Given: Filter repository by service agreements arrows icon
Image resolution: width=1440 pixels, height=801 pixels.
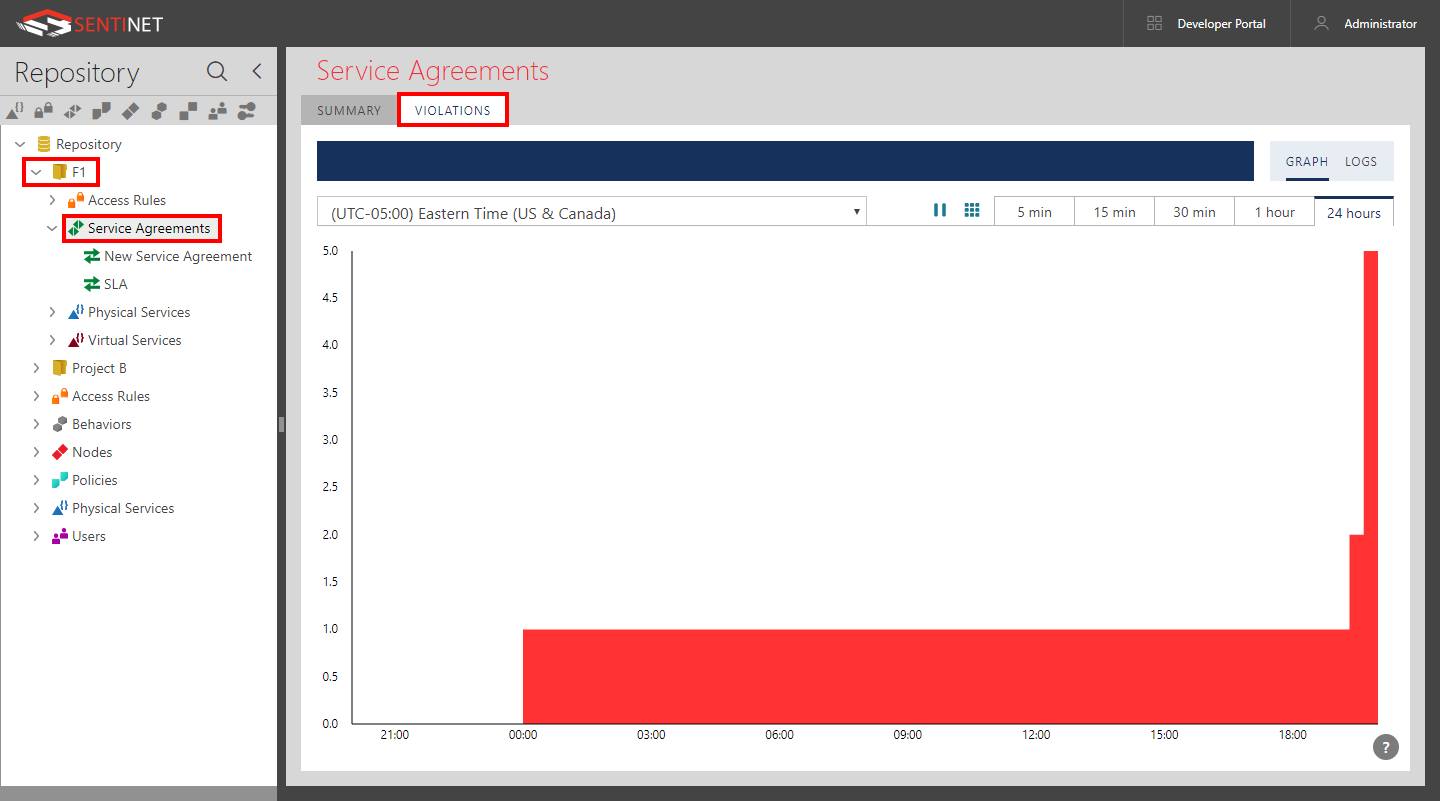Looking at the screenshot, I should [x=72, y=110].
